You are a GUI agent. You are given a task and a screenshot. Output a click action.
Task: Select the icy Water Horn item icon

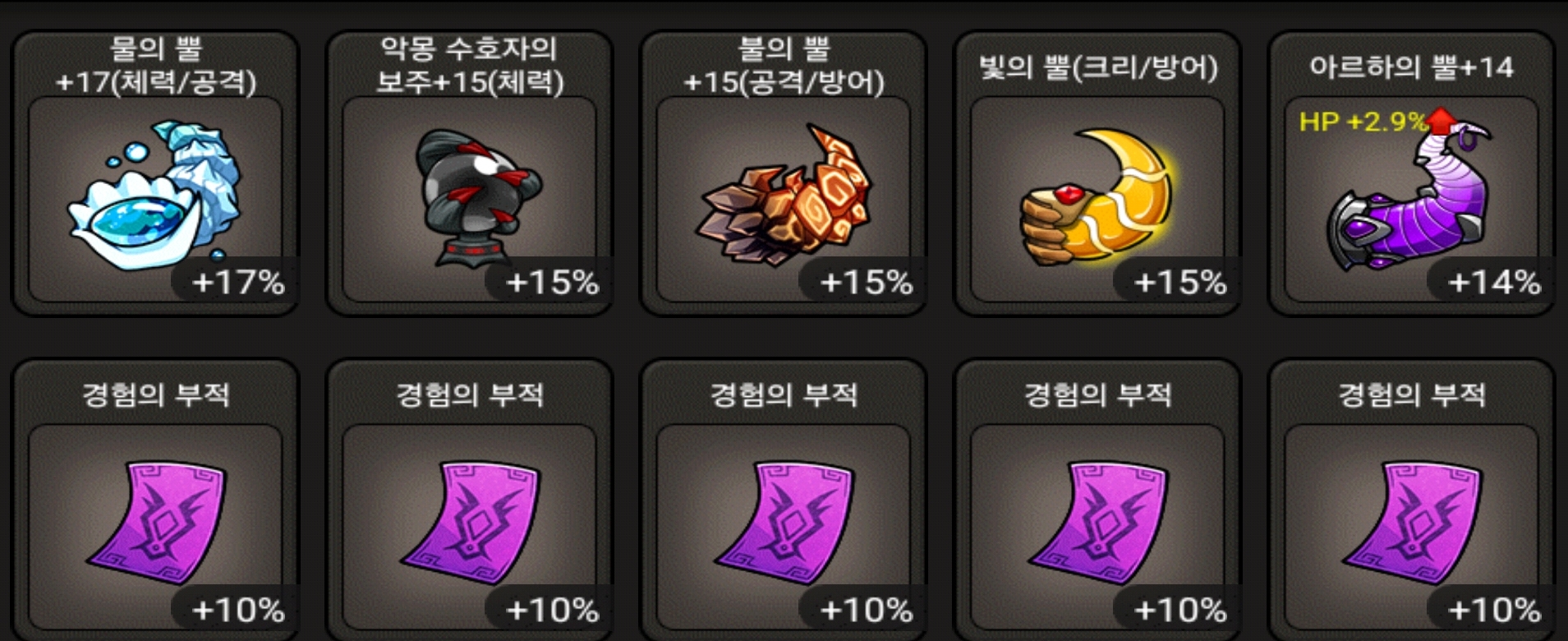[x=154, y=196]
